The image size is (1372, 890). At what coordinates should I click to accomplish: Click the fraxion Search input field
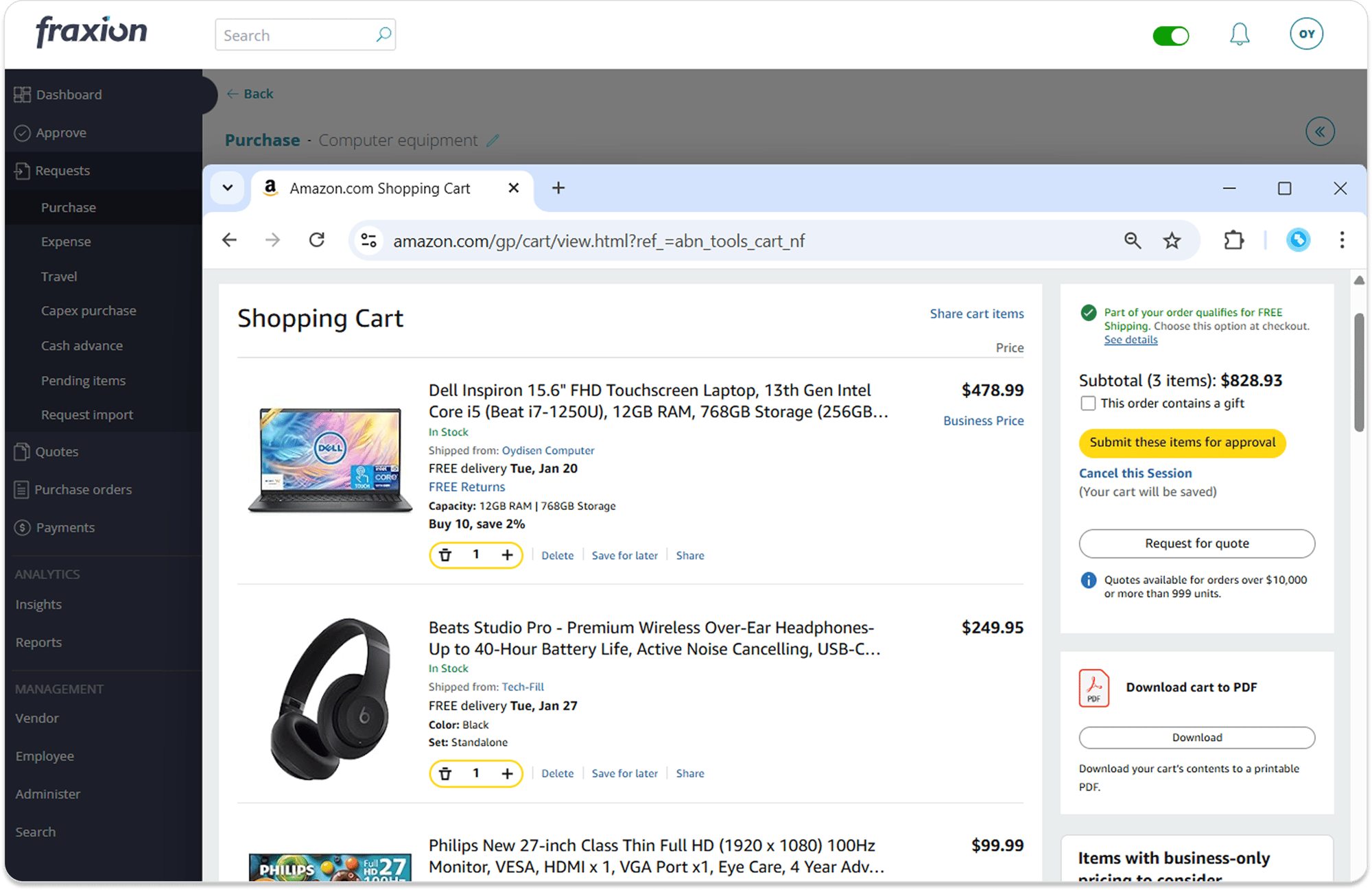(x=295, y=36)
